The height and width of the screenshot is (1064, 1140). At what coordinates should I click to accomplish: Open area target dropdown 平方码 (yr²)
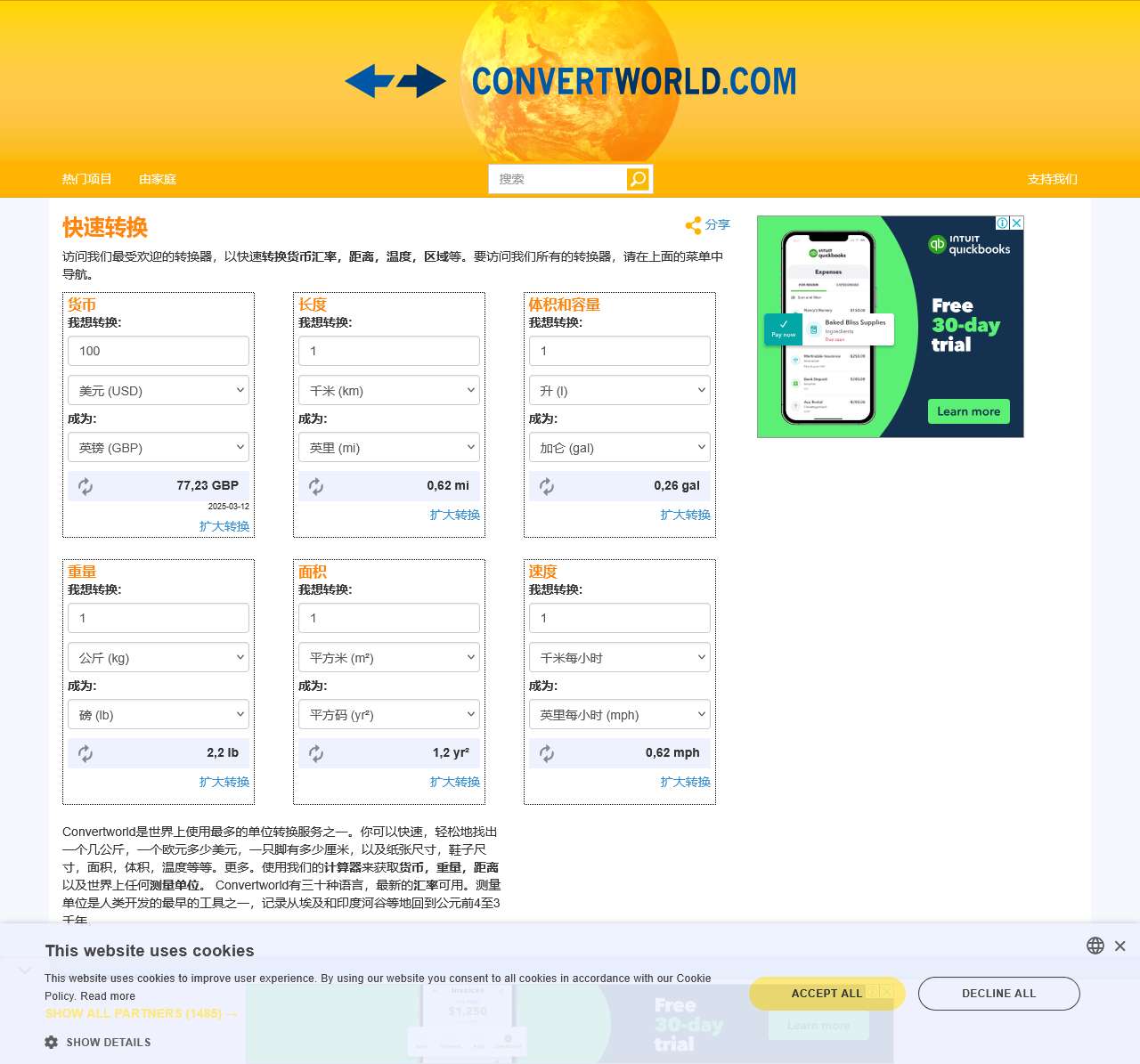(x=389, y=714)
